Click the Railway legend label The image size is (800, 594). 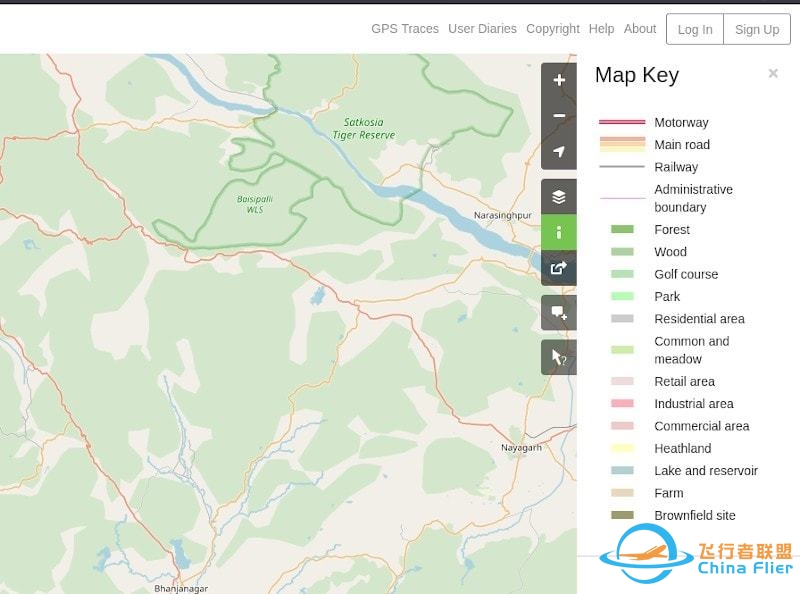[x=676, y=167]
